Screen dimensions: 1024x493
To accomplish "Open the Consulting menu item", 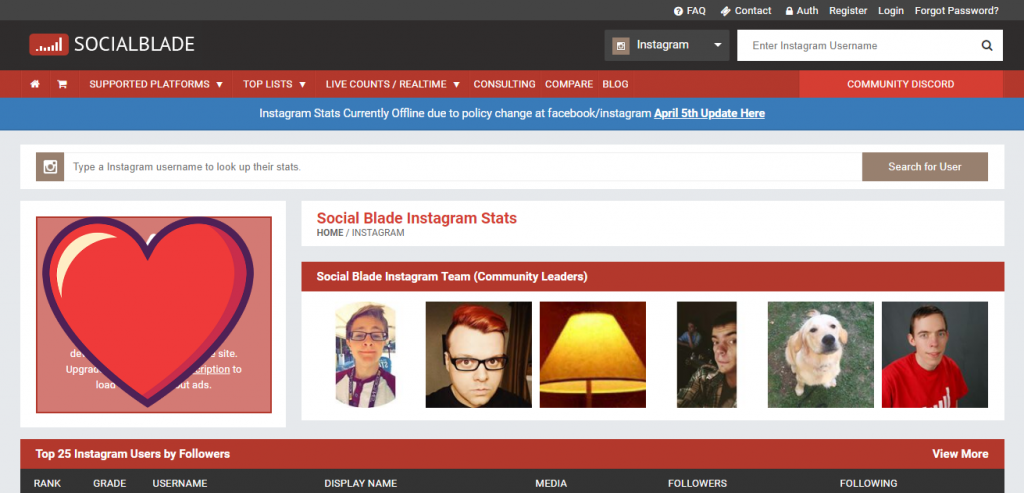I will (504, 84).
